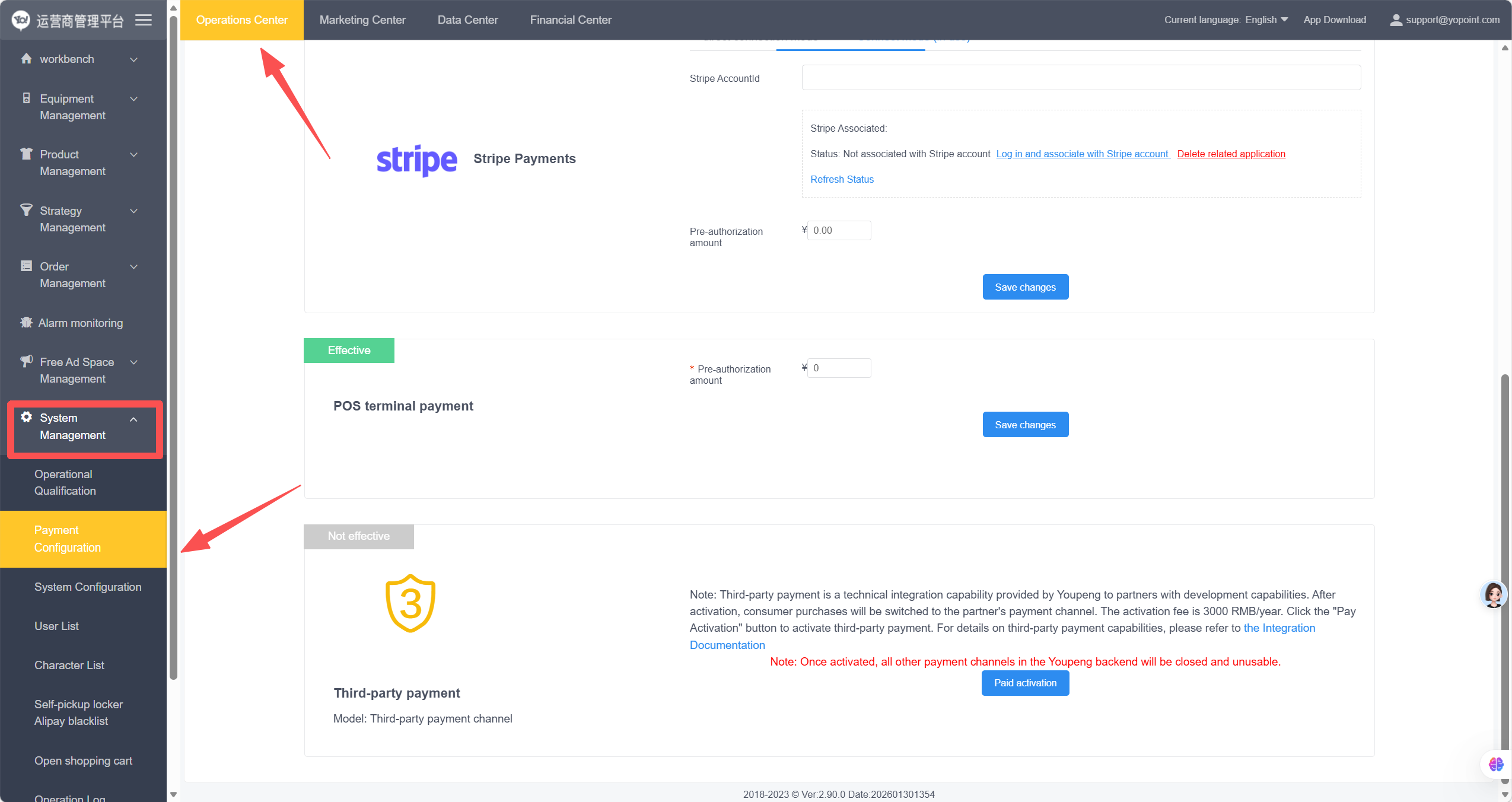1512x802 pixels.
Task: Click the Yopoint logo in the header
Action: pyautogui.click(x=21, y=20)
